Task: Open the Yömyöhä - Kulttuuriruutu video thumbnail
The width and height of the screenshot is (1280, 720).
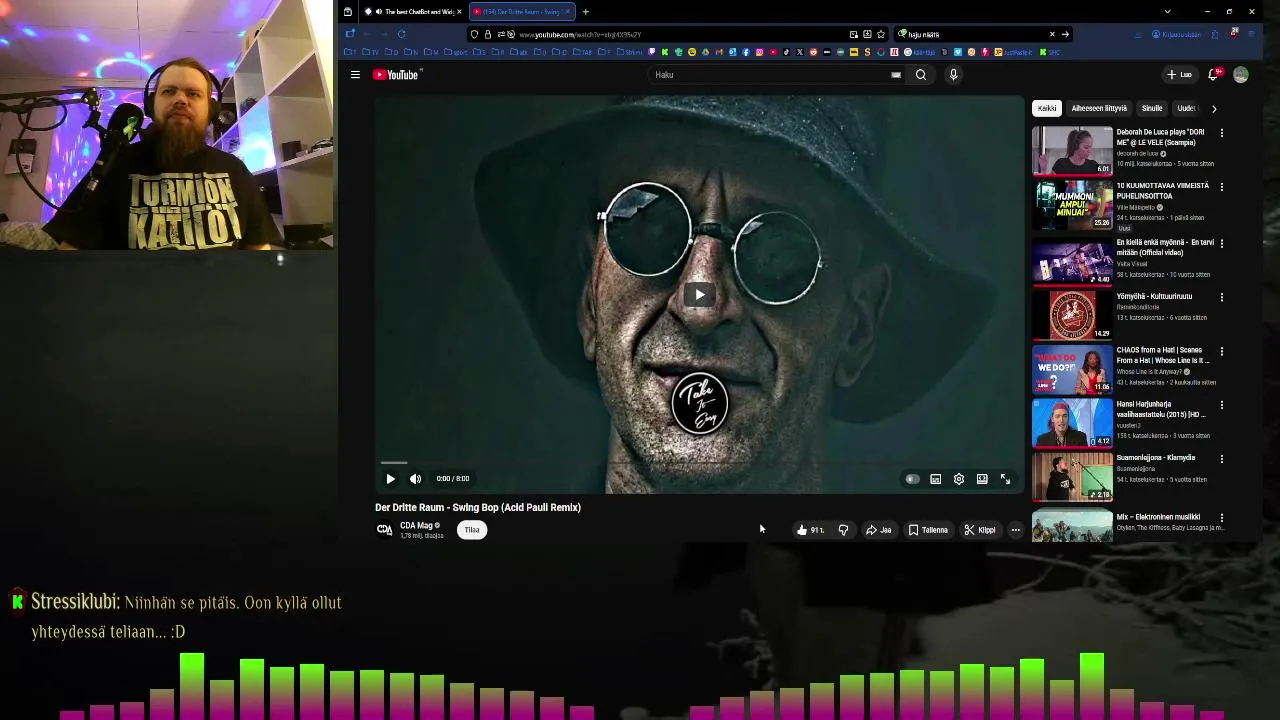Action: click(1072, 314)
